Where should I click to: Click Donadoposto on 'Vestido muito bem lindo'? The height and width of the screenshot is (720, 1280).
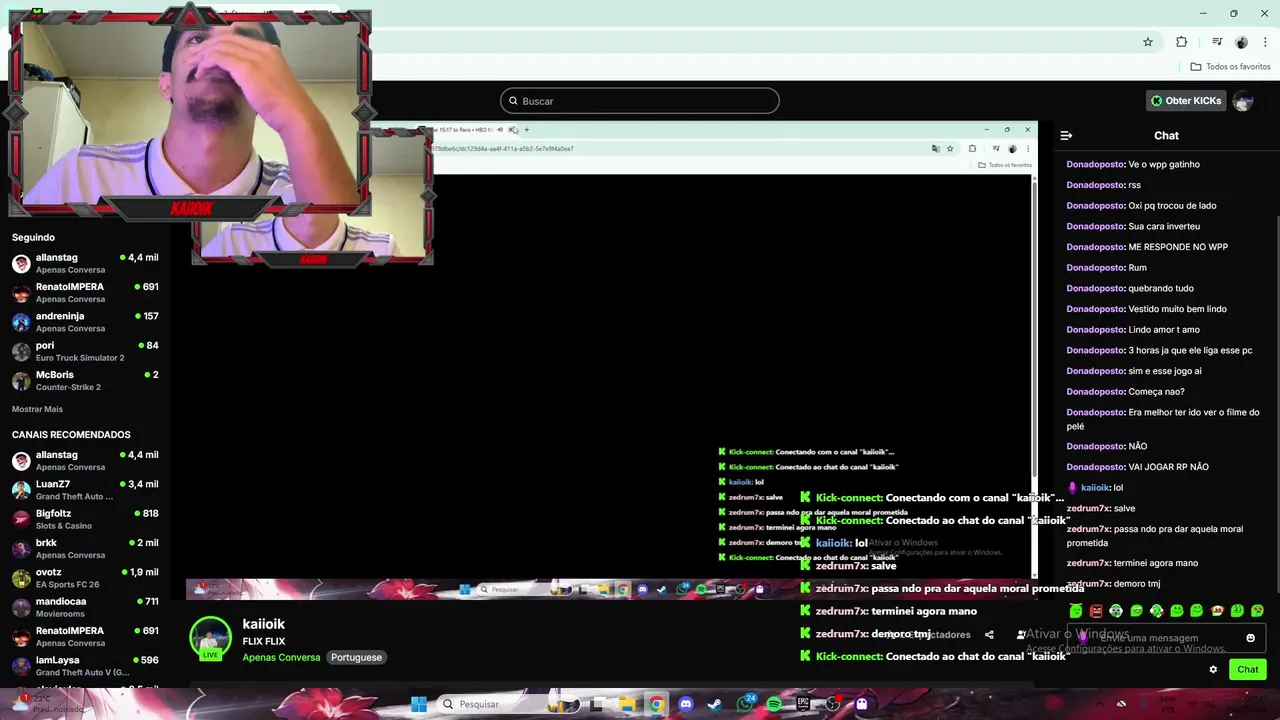[x=1095, y=309]
